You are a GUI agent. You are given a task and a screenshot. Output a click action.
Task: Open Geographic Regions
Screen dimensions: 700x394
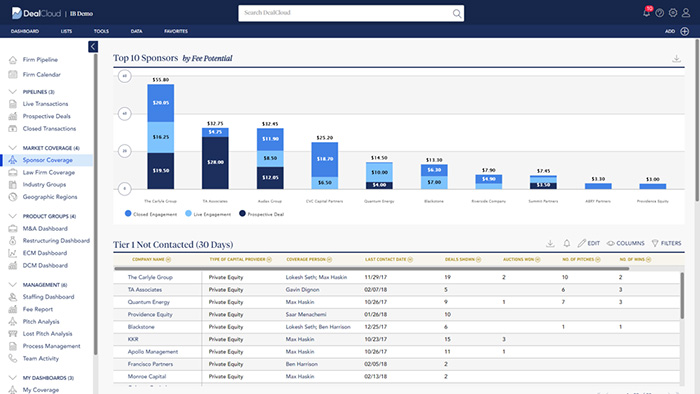click(x=50, y=197)
